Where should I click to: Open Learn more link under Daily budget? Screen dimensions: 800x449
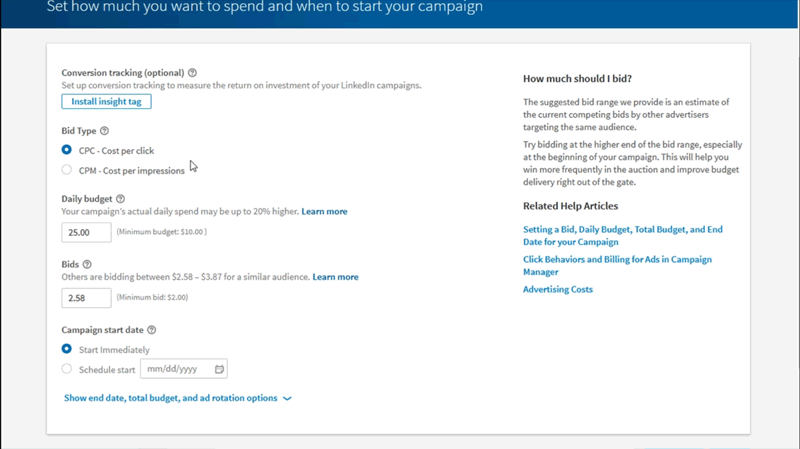pyautogui.click(x=324, y=212)
